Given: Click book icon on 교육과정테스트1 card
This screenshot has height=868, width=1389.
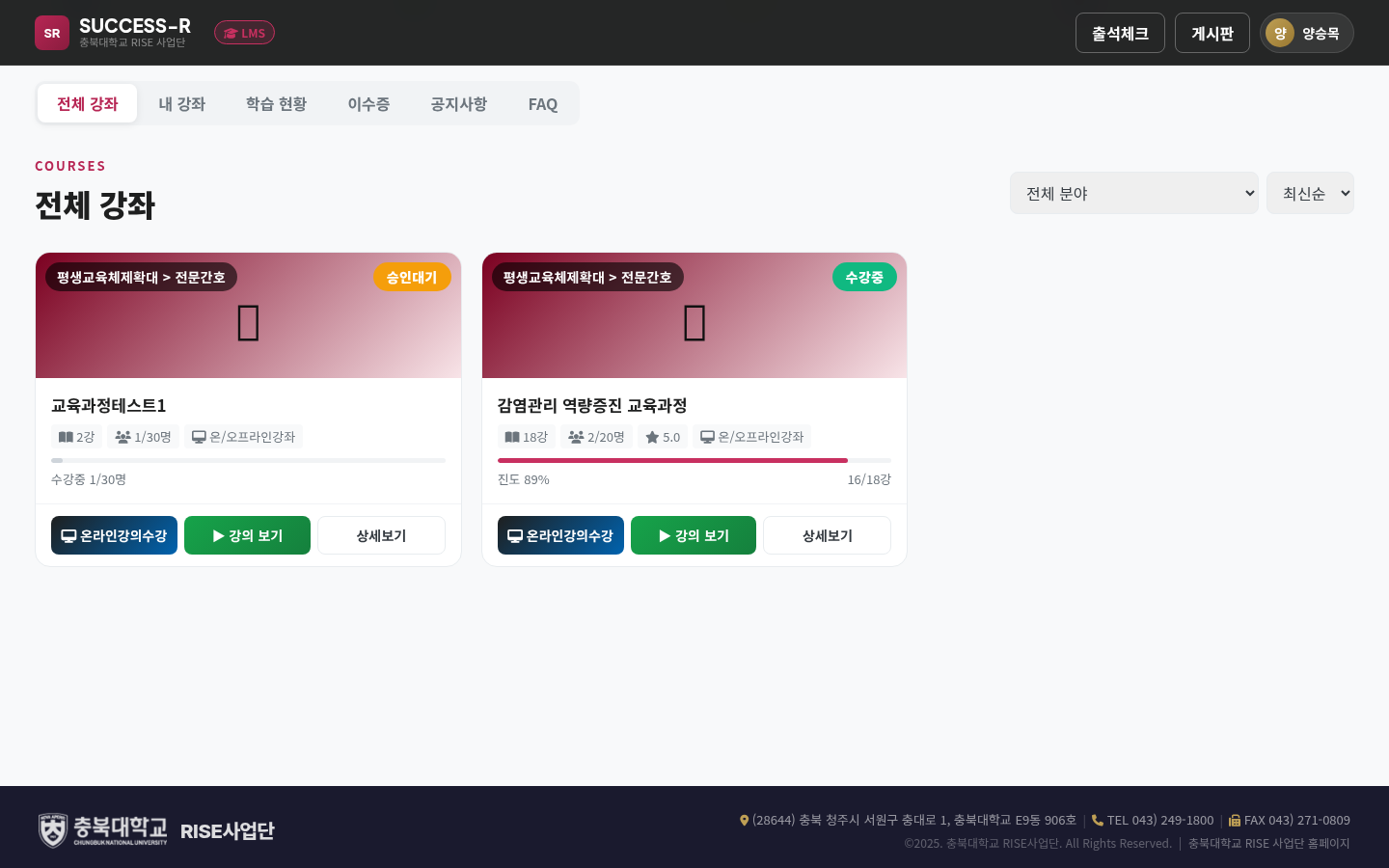Looking at the screenshot, I should pos(66,437).
